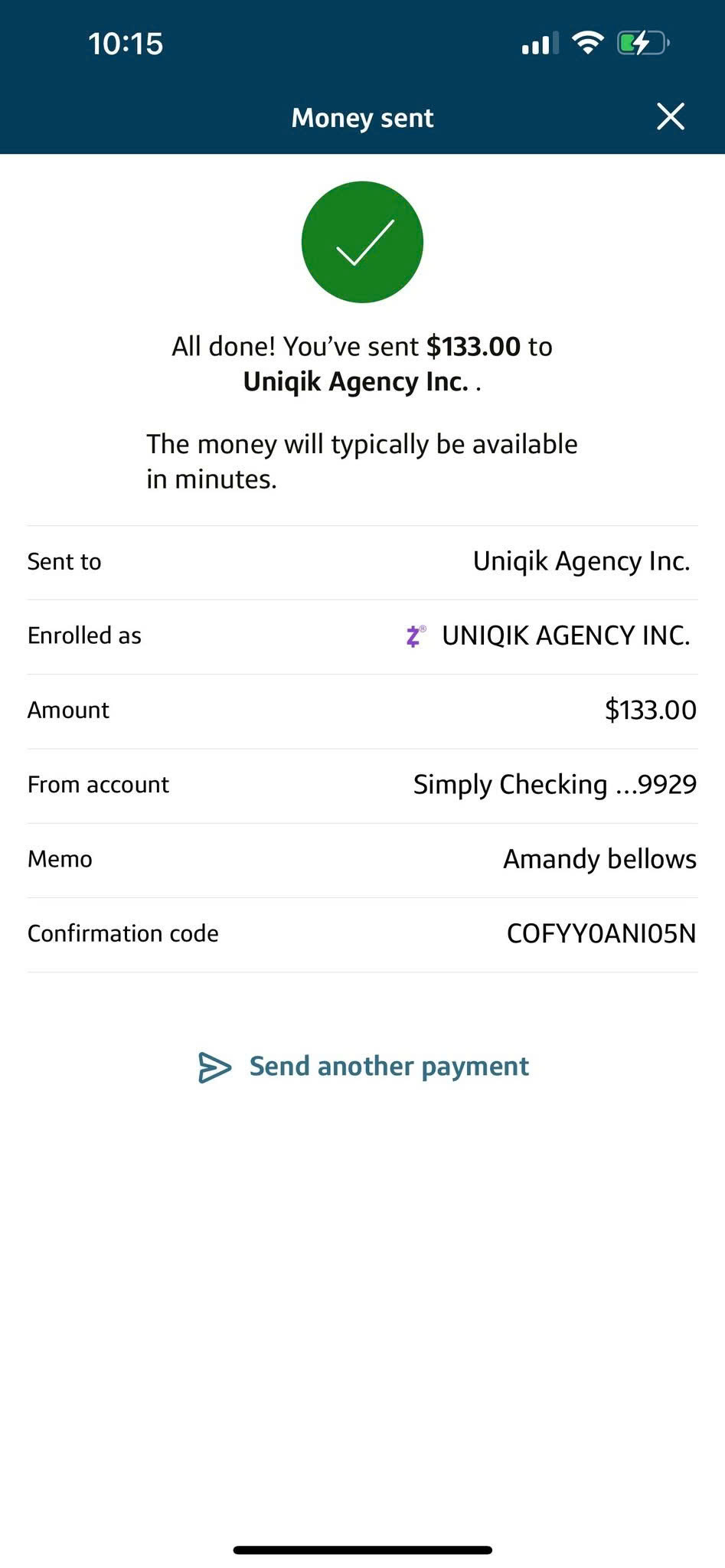The width and height of the screenshot is (725, 1568).
Task: Tap the bold Uniqik Agency Inc. recipient name
Action: 355,381
